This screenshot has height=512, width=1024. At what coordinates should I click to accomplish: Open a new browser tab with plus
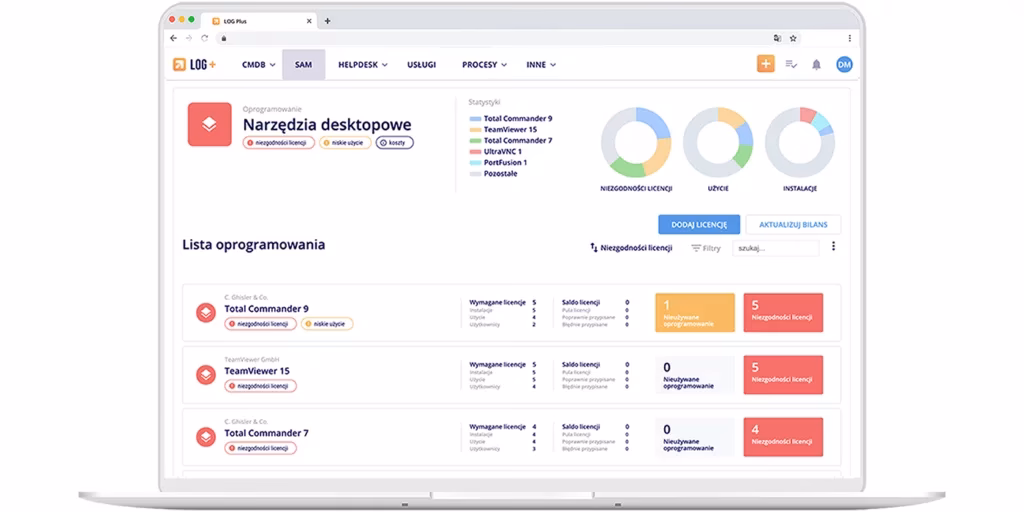pos(327,21)
